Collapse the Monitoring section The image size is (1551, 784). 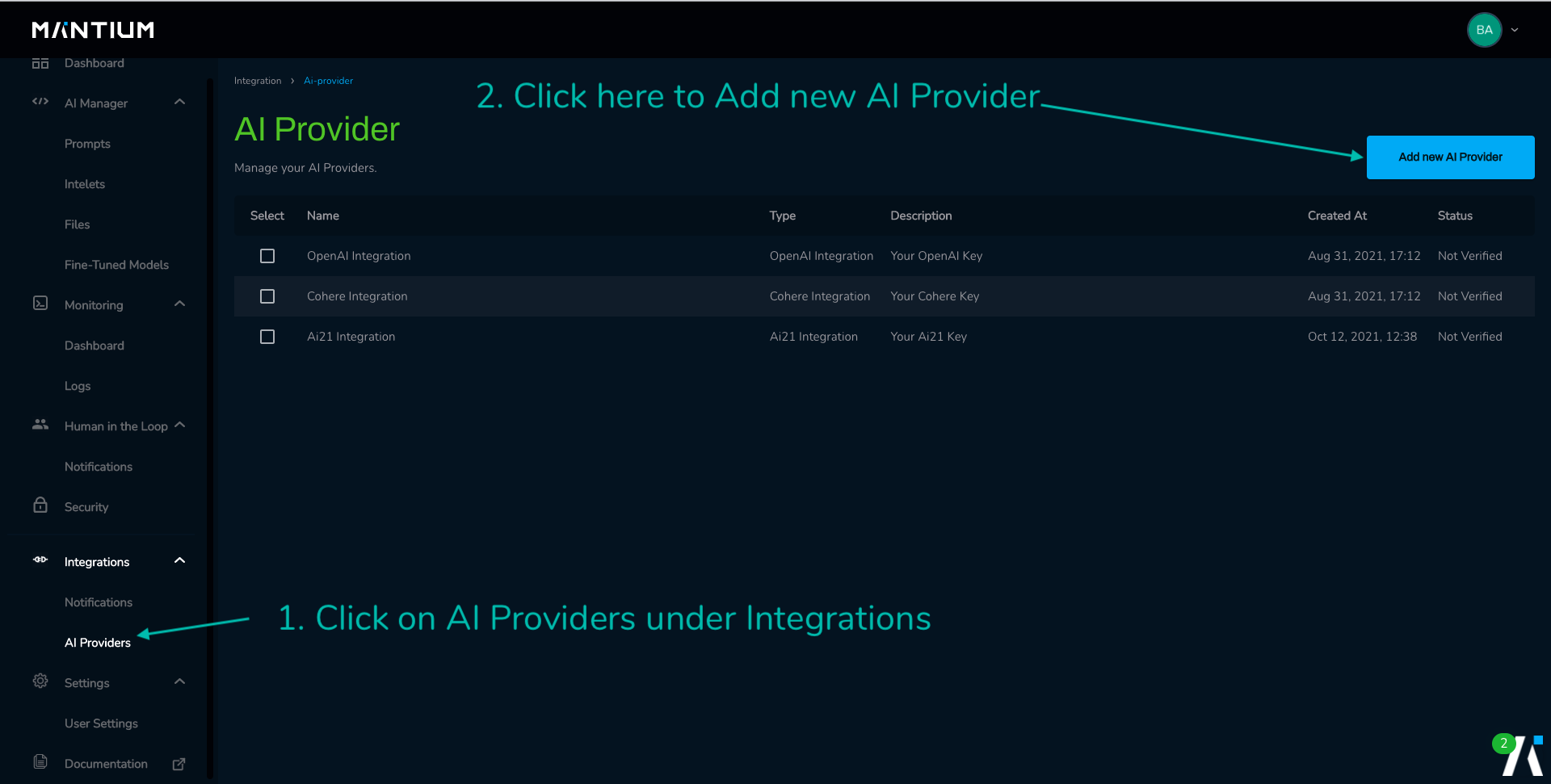tap(180, 304)
